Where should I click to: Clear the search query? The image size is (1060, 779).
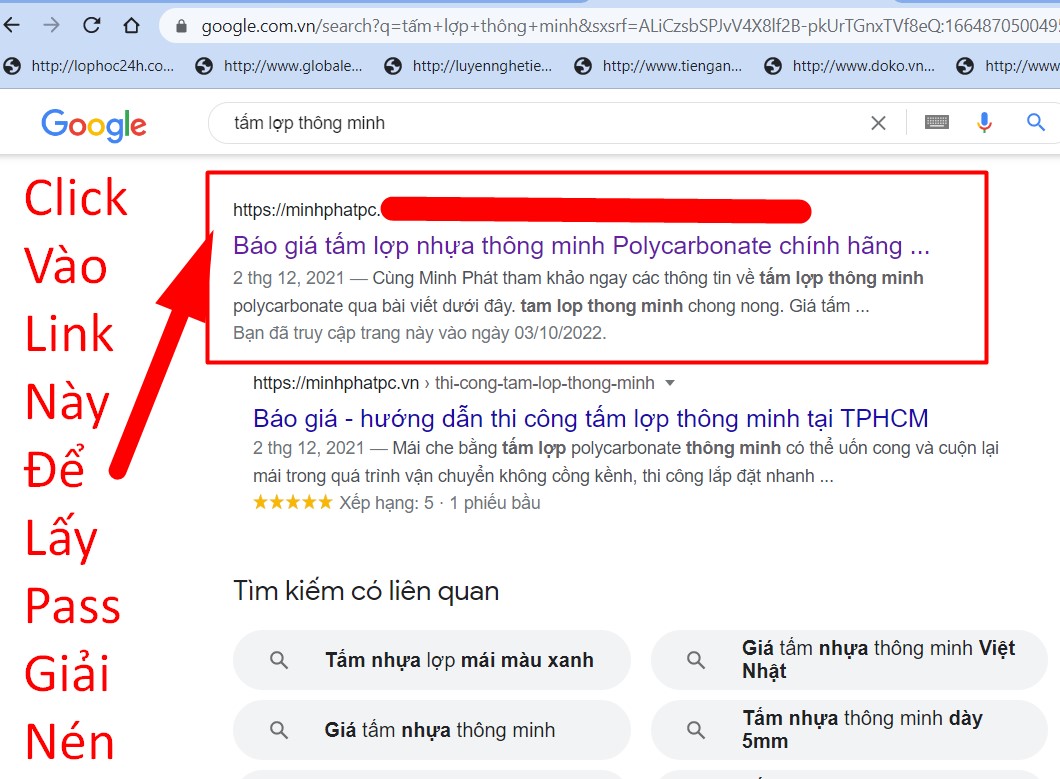(878, 123)
